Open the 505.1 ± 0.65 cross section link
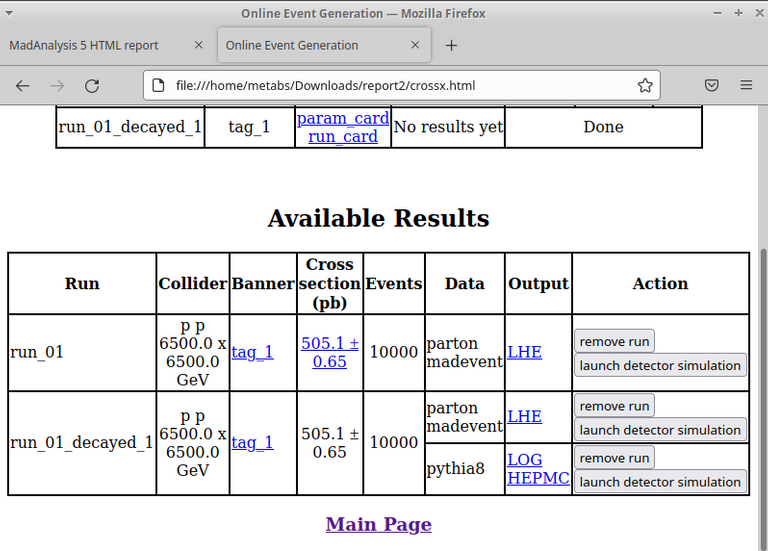Image resolution: width=768 pixels, height=551 pixels. coord(330,352)
